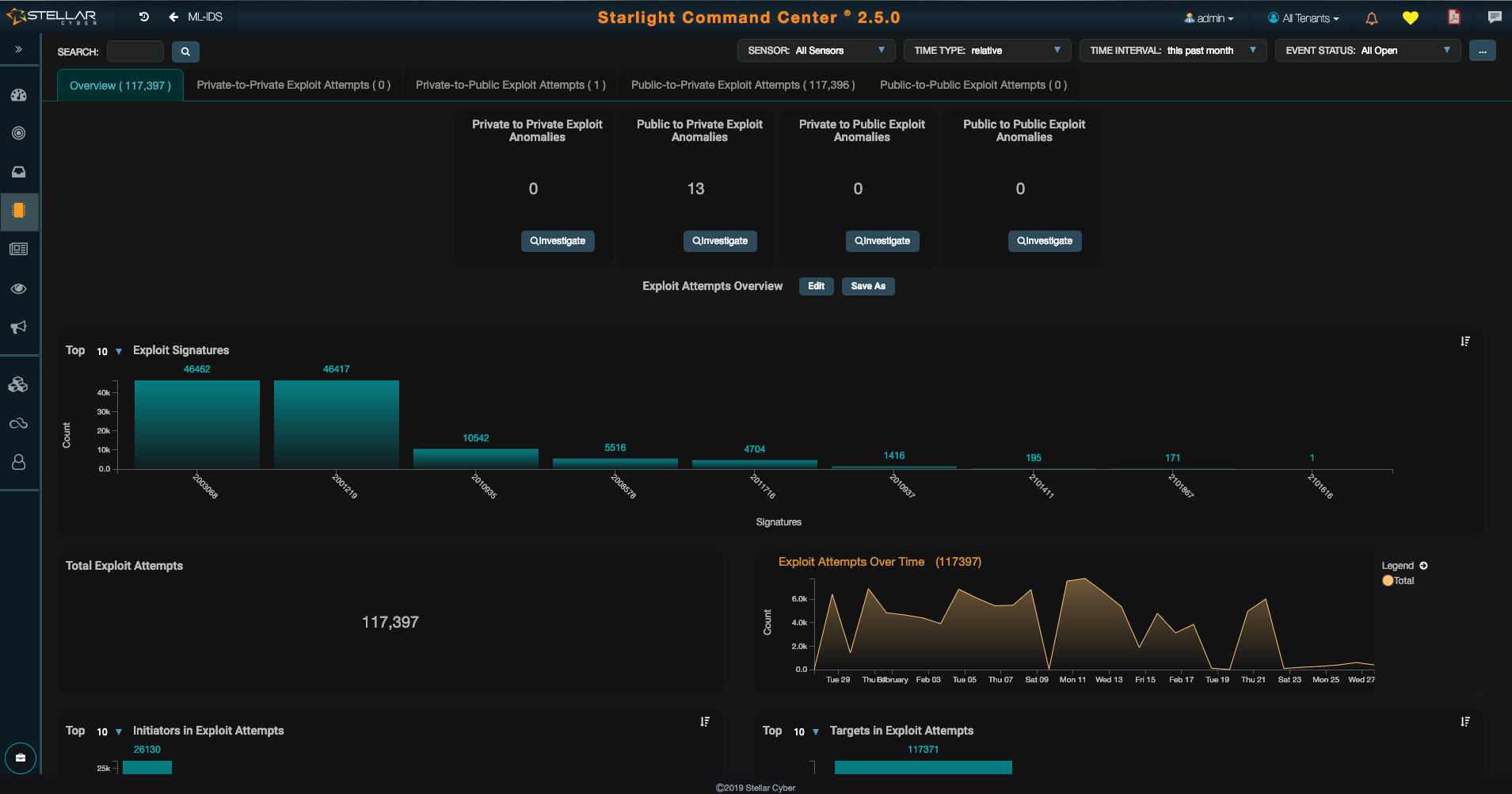This screenshot has width=1512, height=794.
Task: Change Top 10 count for Initiators chart
Action: (109, 731)
